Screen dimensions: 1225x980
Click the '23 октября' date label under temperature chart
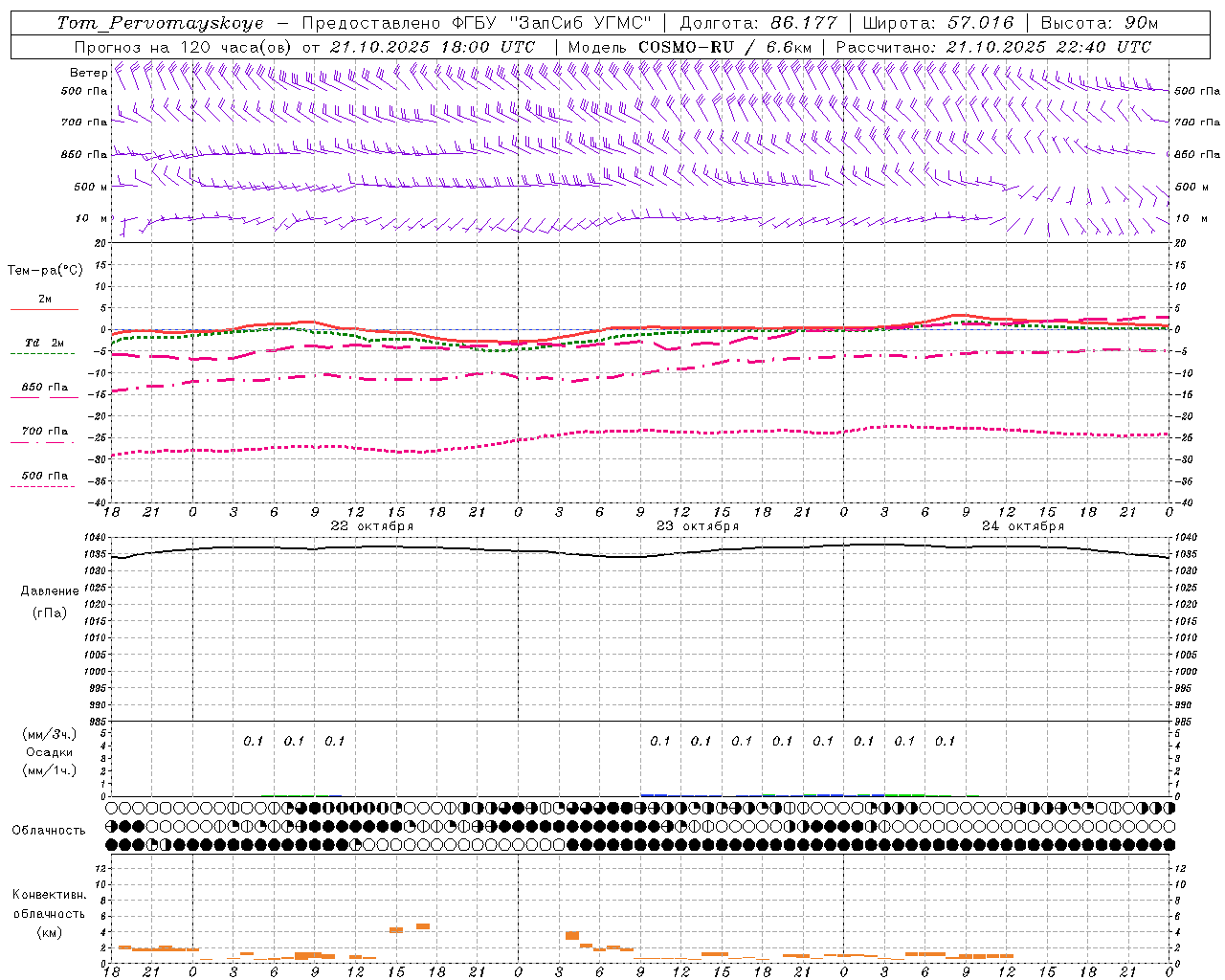(x=698, y=526)
